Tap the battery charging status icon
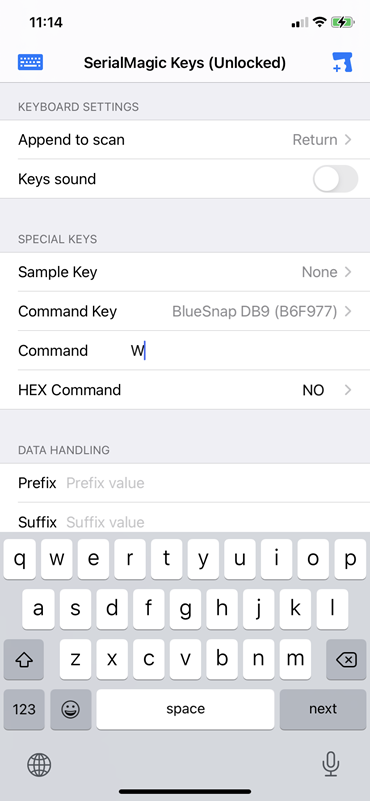Viewport: 370px width, 801px height. click(342, 22)
